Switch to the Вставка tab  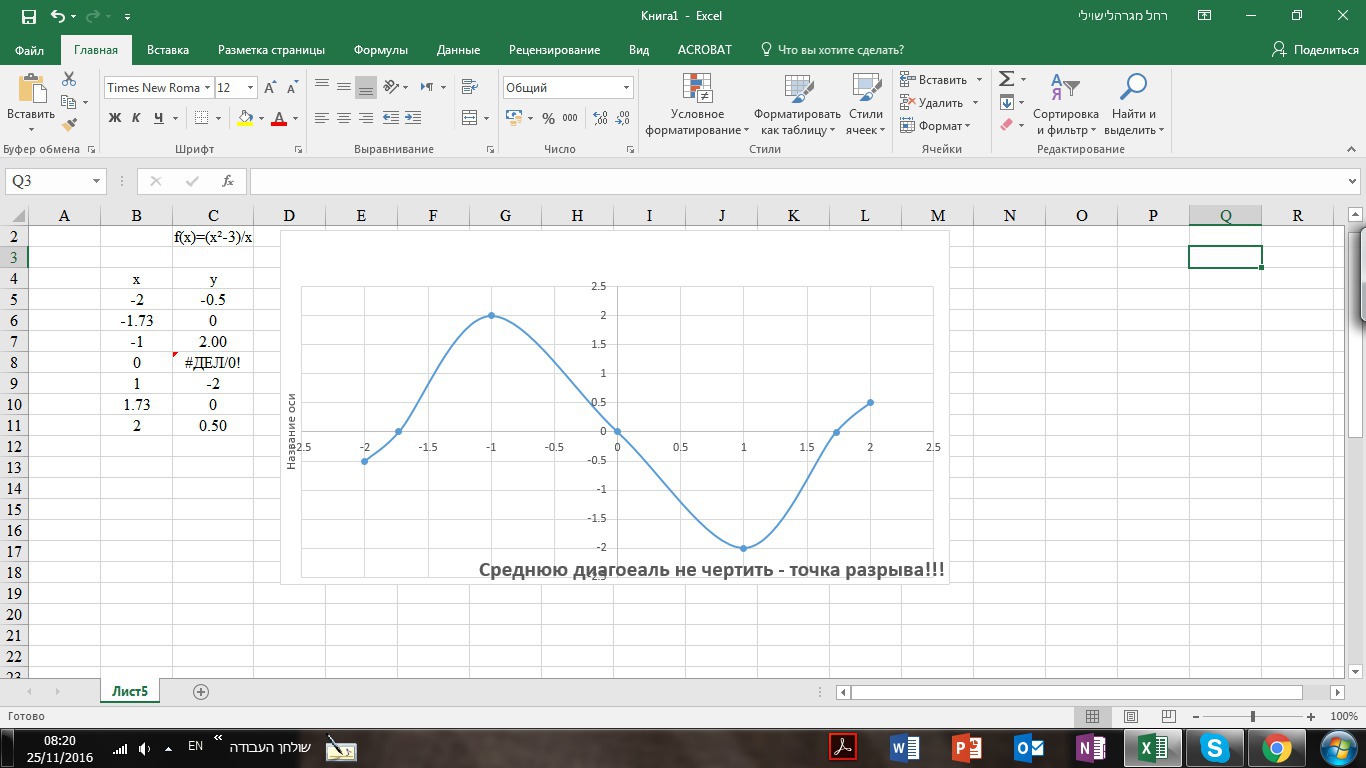coord(168,50)
